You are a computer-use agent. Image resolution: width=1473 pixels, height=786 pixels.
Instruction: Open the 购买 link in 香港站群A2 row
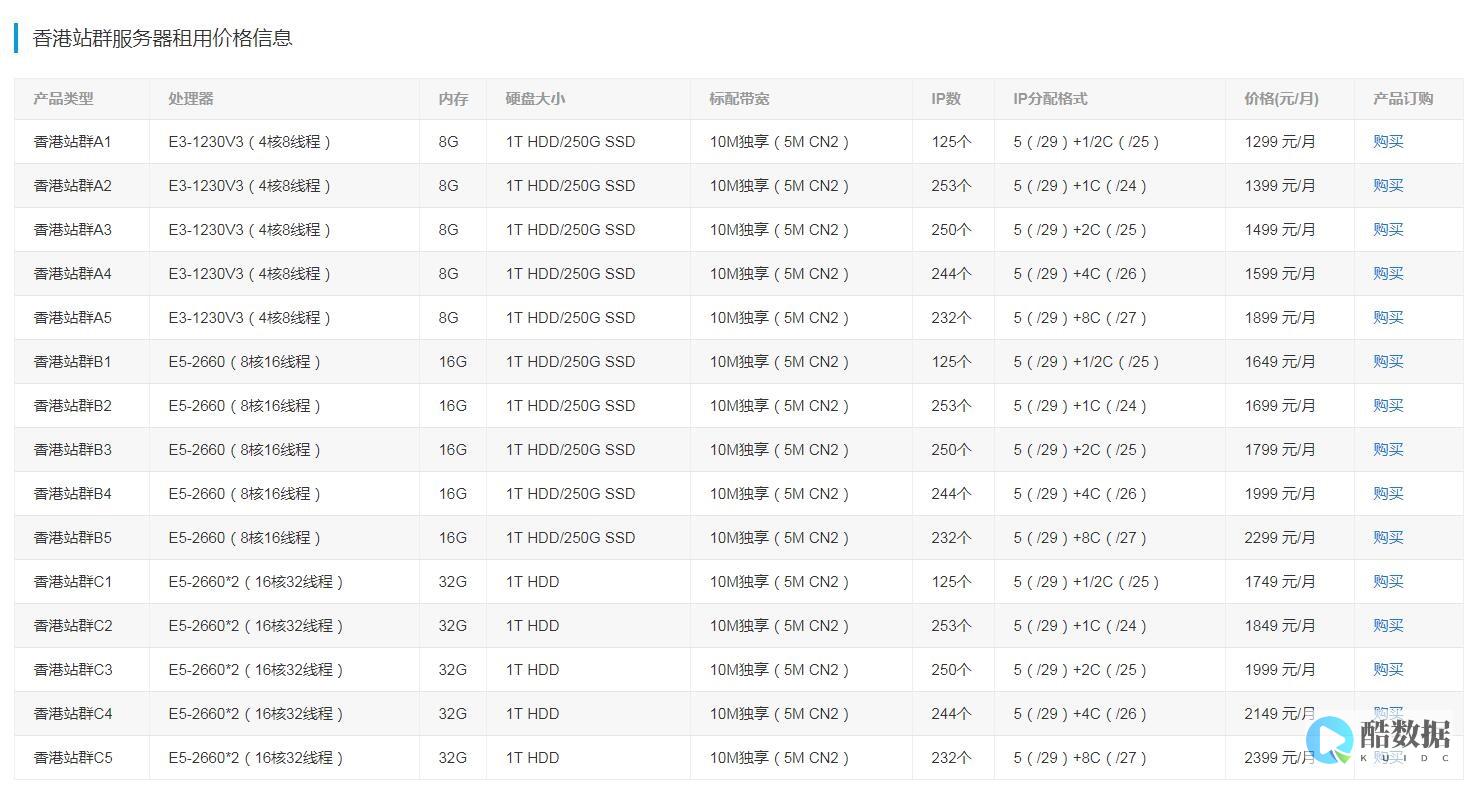(x=1388, y=186)
